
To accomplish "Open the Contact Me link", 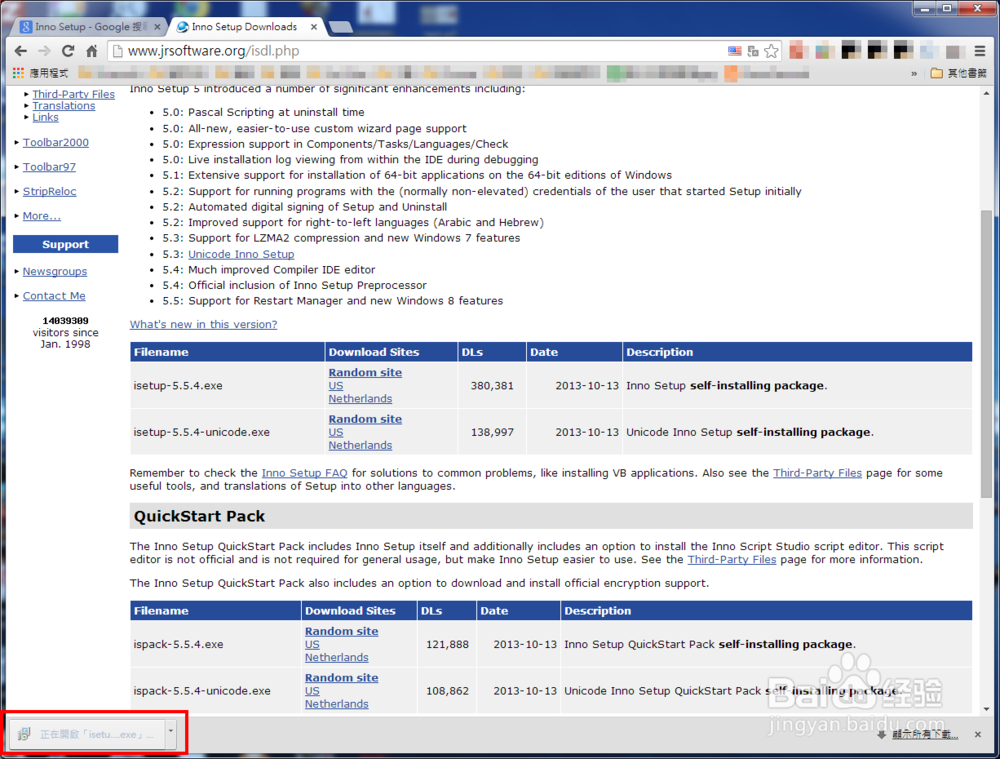I will pos(54,296).
